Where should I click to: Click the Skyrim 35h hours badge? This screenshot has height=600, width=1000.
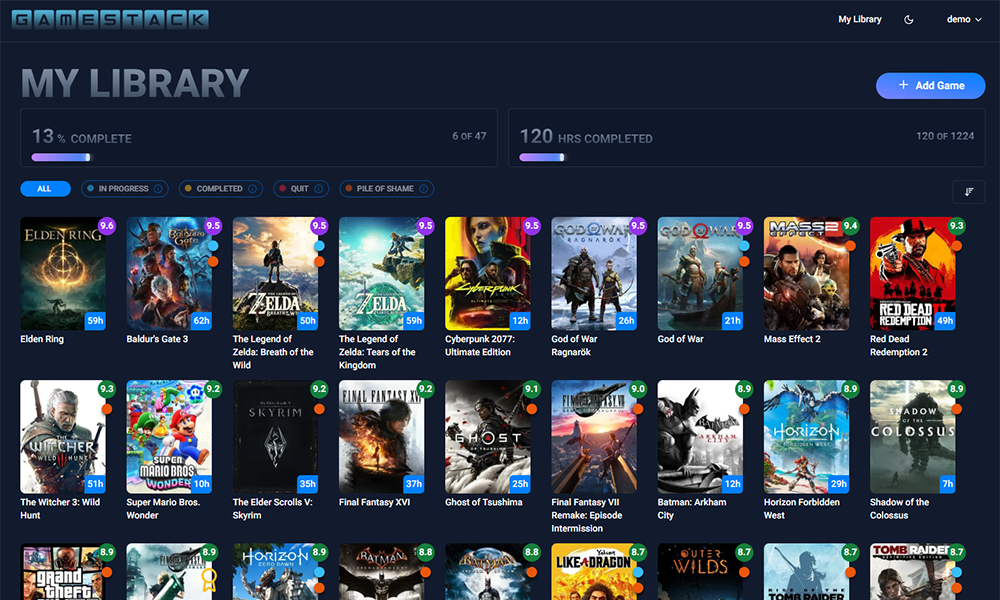(x=307, y=484)
